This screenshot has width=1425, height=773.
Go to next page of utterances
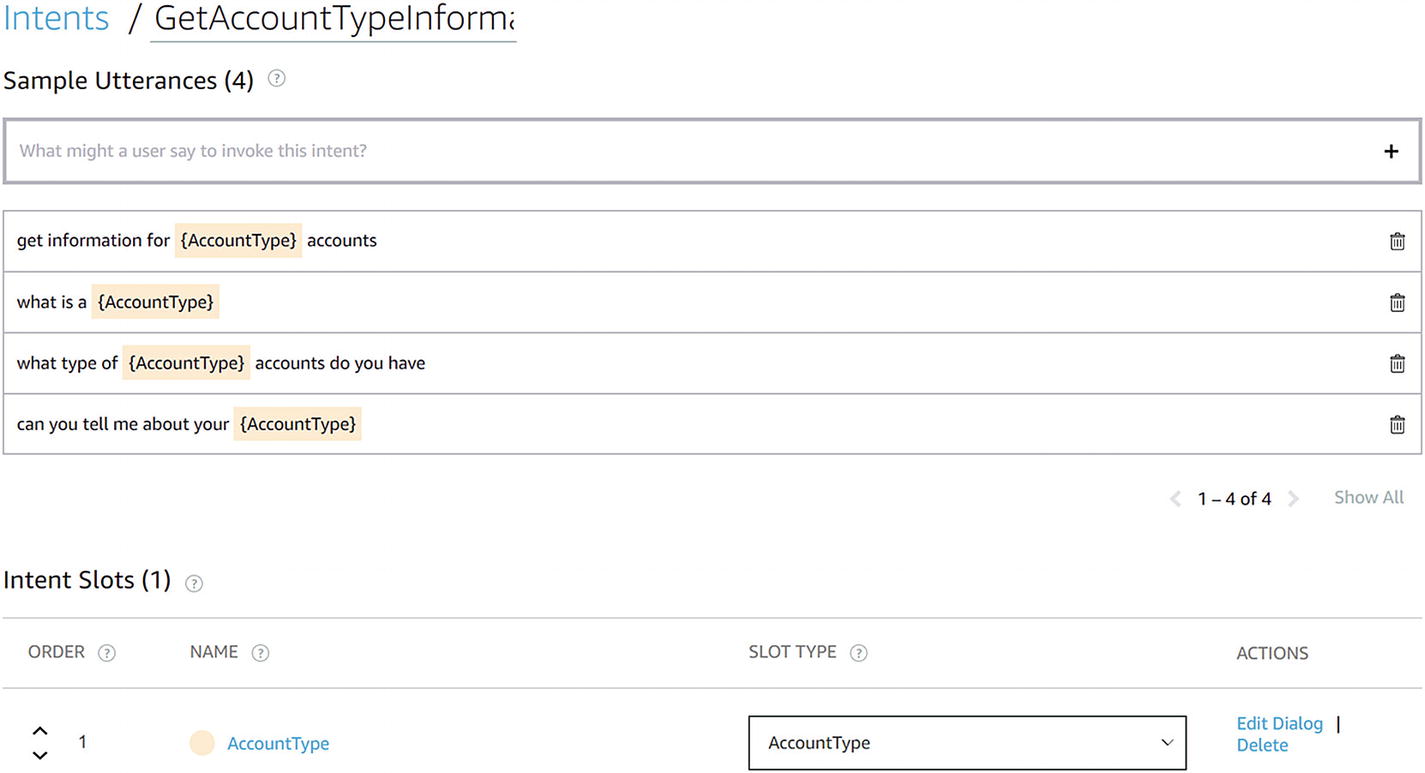pos(1293,498)
